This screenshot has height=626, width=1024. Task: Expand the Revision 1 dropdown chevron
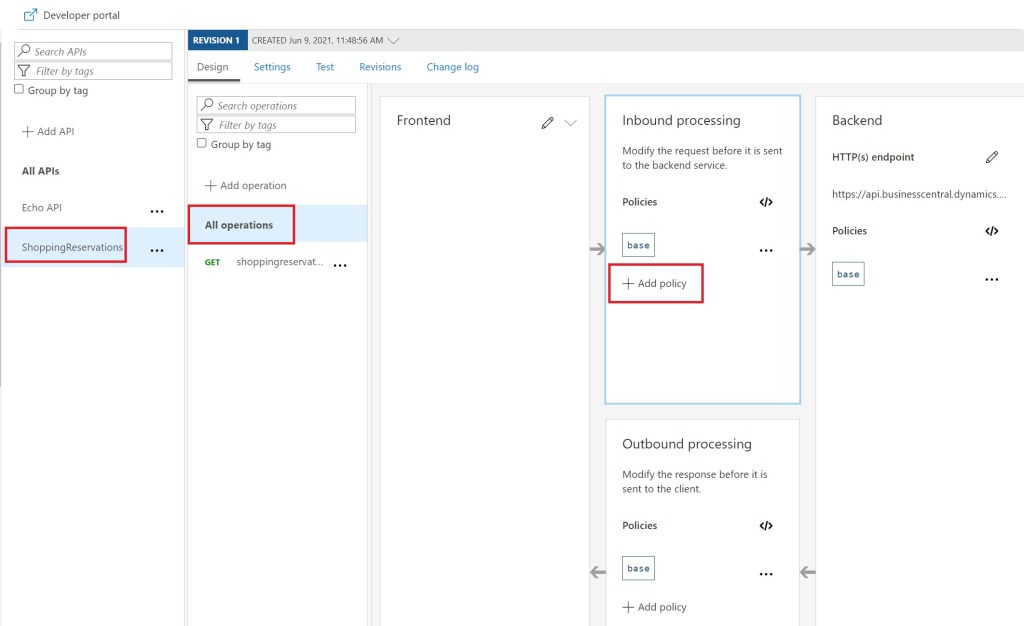tap(393, 41)
